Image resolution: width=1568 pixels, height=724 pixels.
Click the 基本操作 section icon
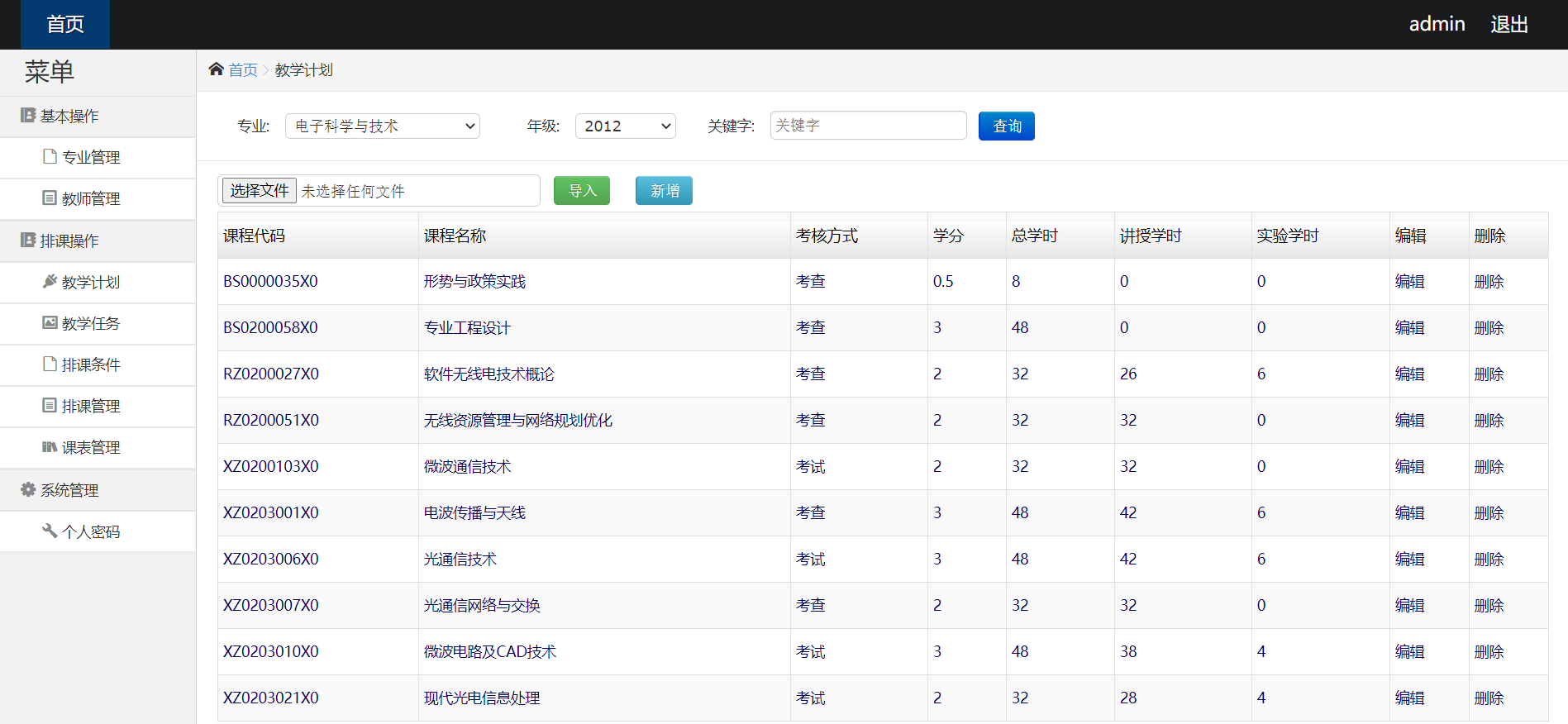(x=28, y=116)
